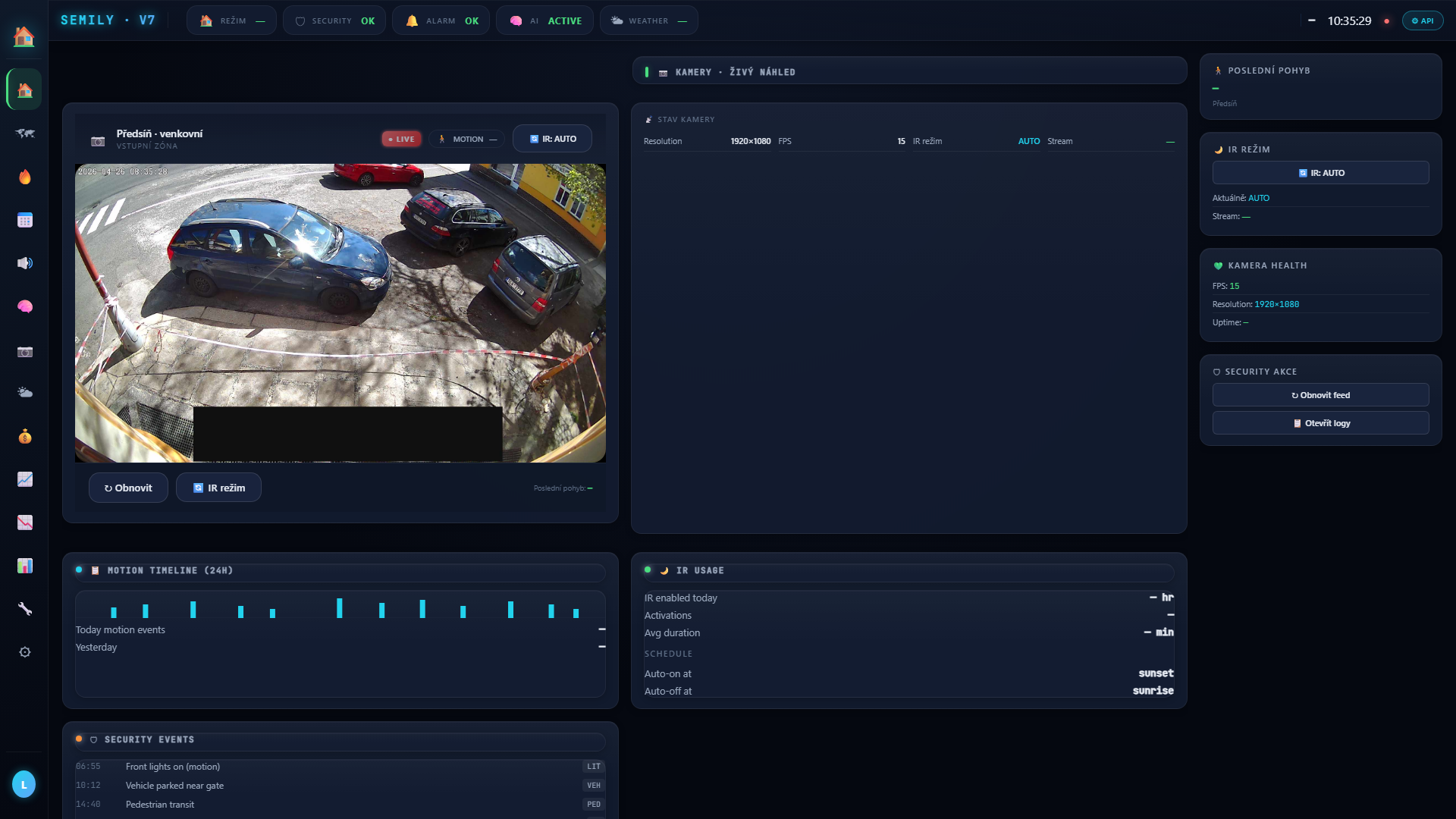Click the shield icon in SECURITY AKCE
Viewport: 1456px width, 819px height.
[1216, 372]
